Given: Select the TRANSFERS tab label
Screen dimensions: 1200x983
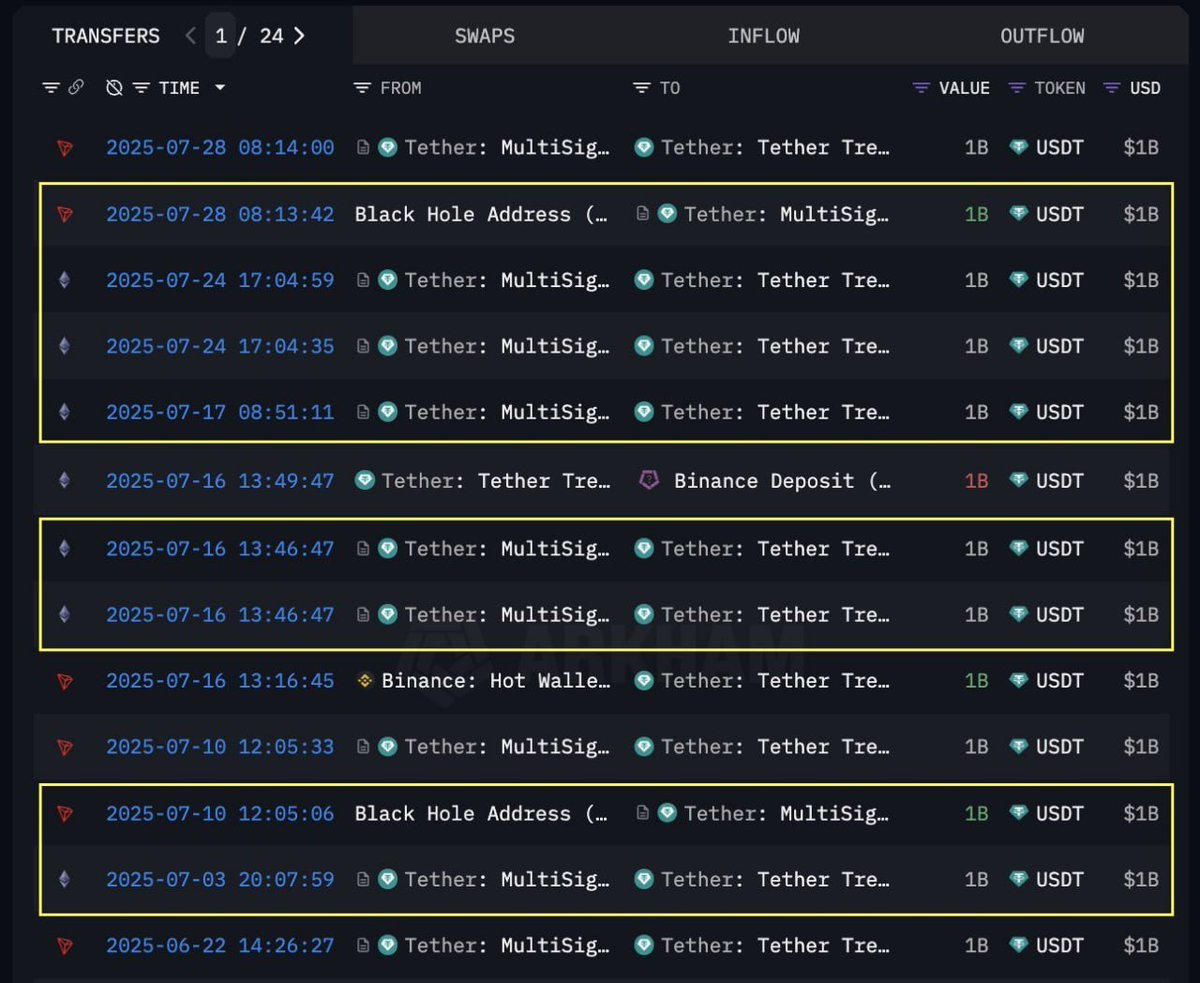Looking at the screenshot, I should (x=106, y=36).
